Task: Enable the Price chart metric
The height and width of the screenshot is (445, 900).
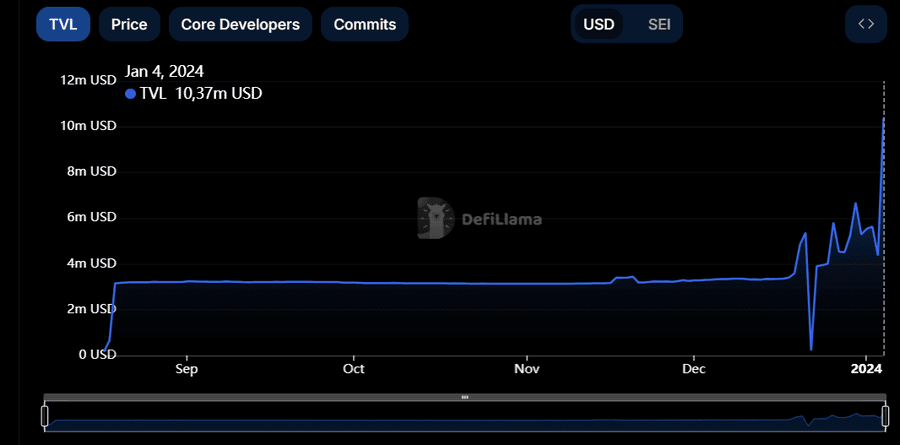Action: point(129,24)
